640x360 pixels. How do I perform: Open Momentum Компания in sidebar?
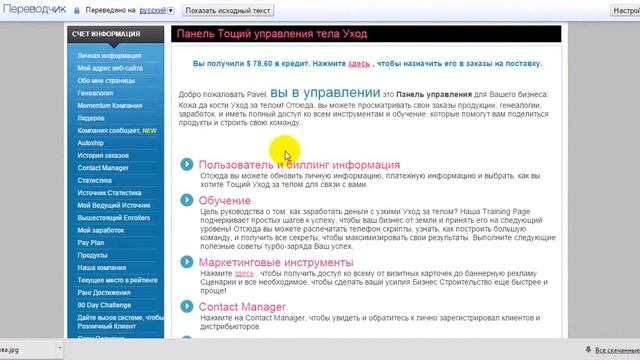click(x=110, y=106)
